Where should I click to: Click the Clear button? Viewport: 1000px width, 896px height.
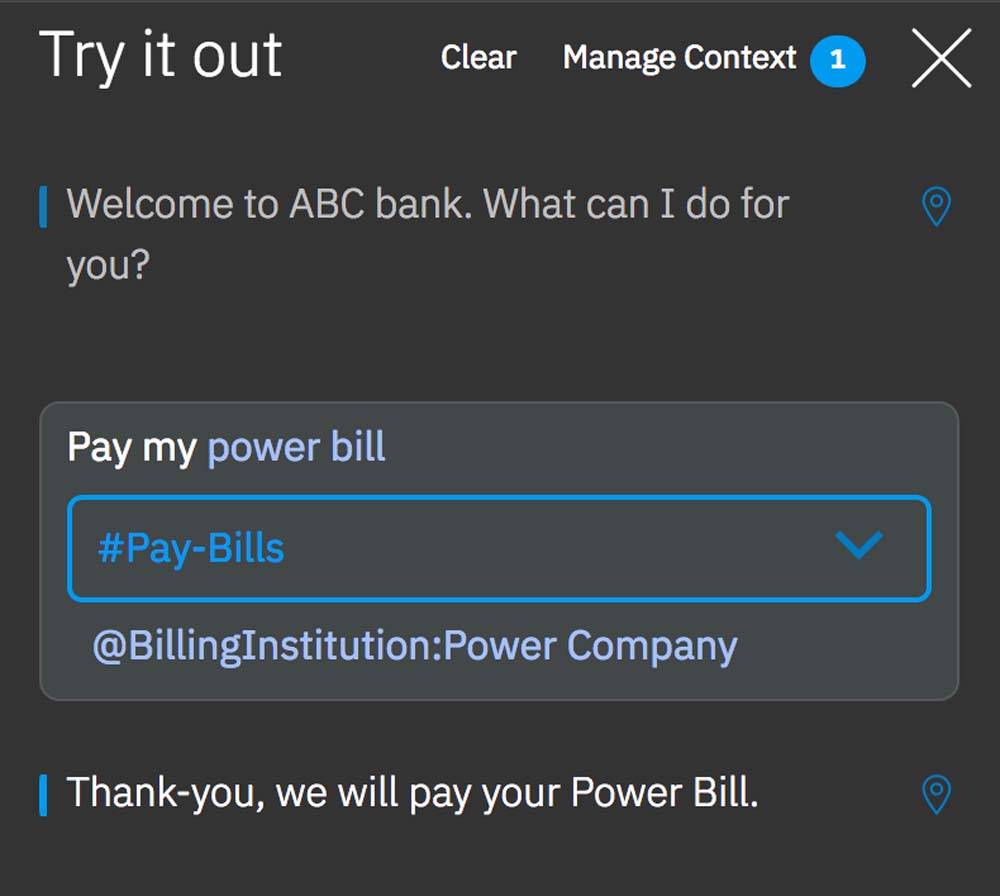(x=478, y=58)
